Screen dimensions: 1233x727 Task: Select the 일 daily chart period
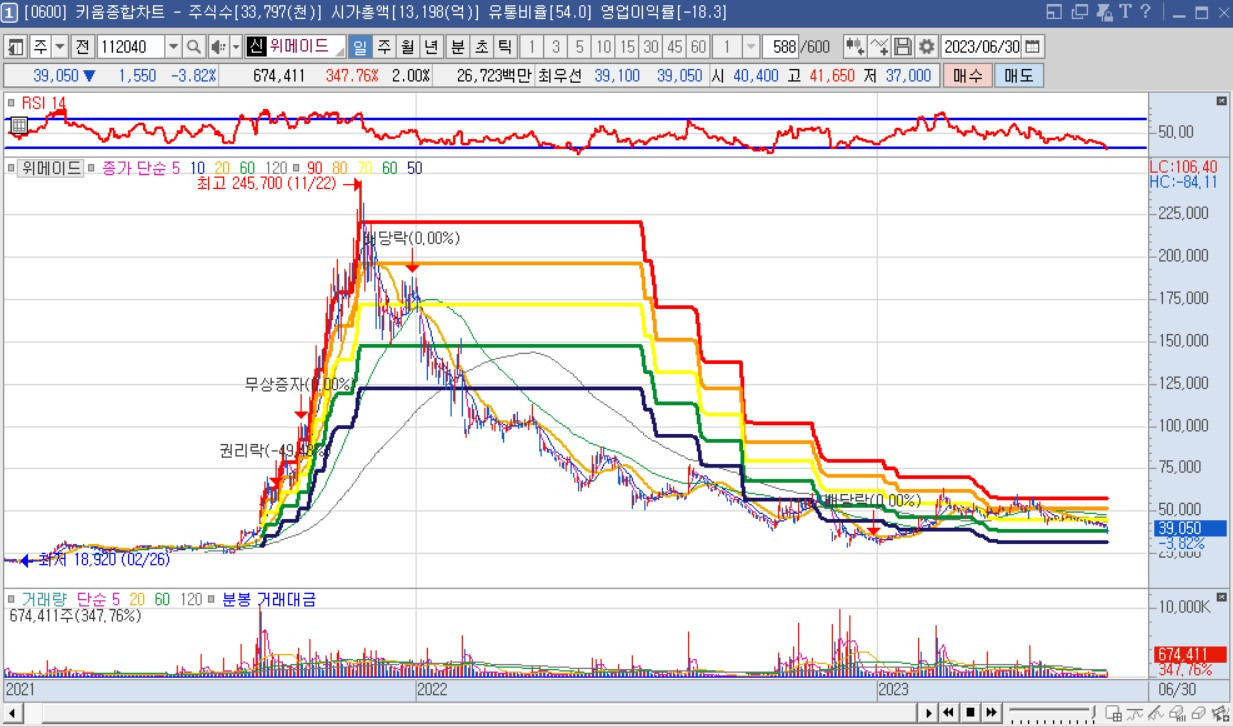[360, 47]
